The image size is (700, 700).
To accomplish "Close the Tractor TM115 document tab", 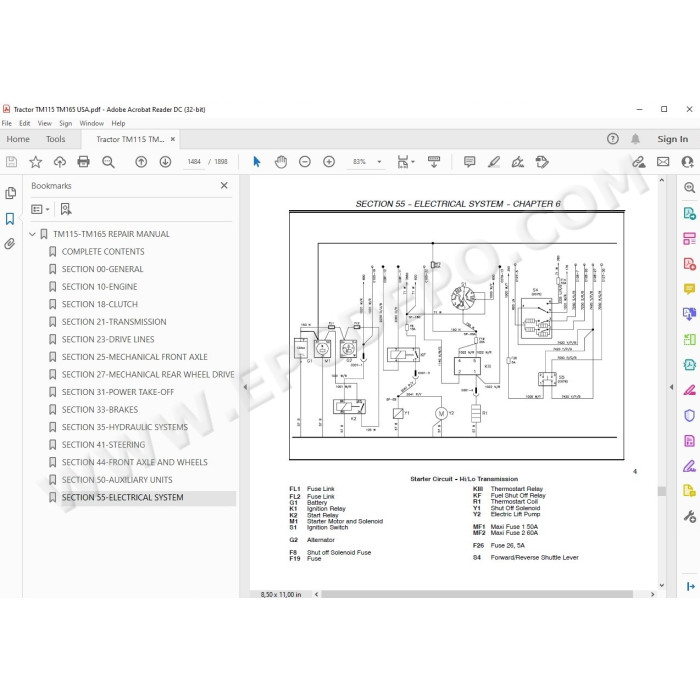I will 173,139.
